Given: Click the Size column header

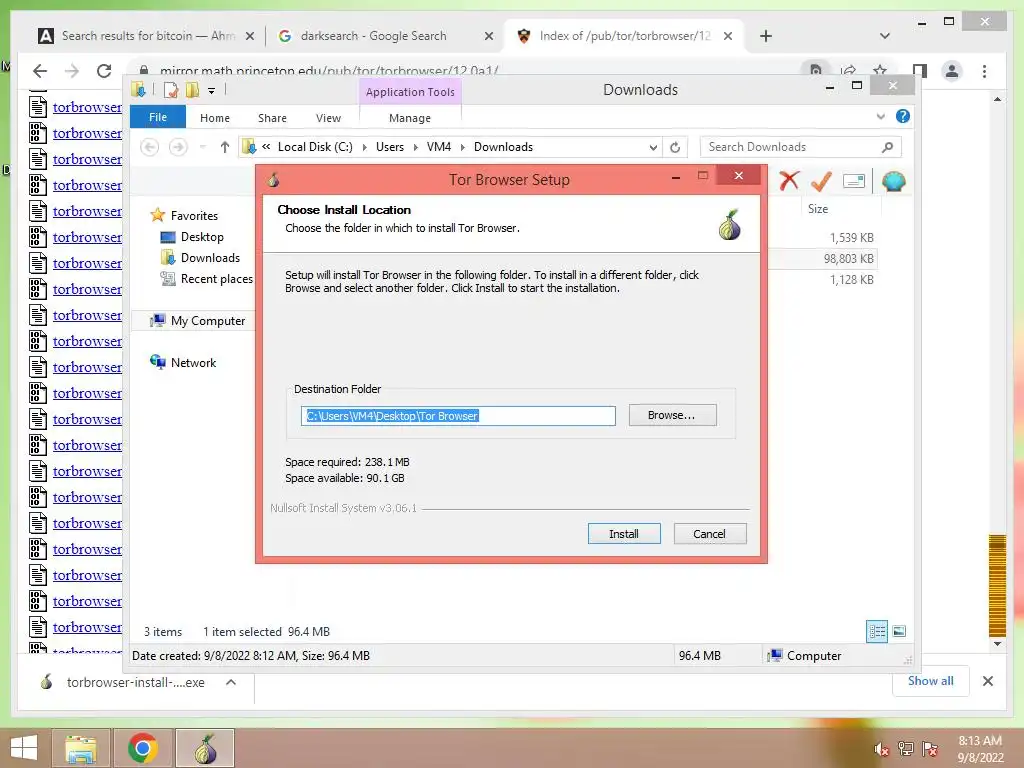Looking at the screenshot, I should coord(818,209).
